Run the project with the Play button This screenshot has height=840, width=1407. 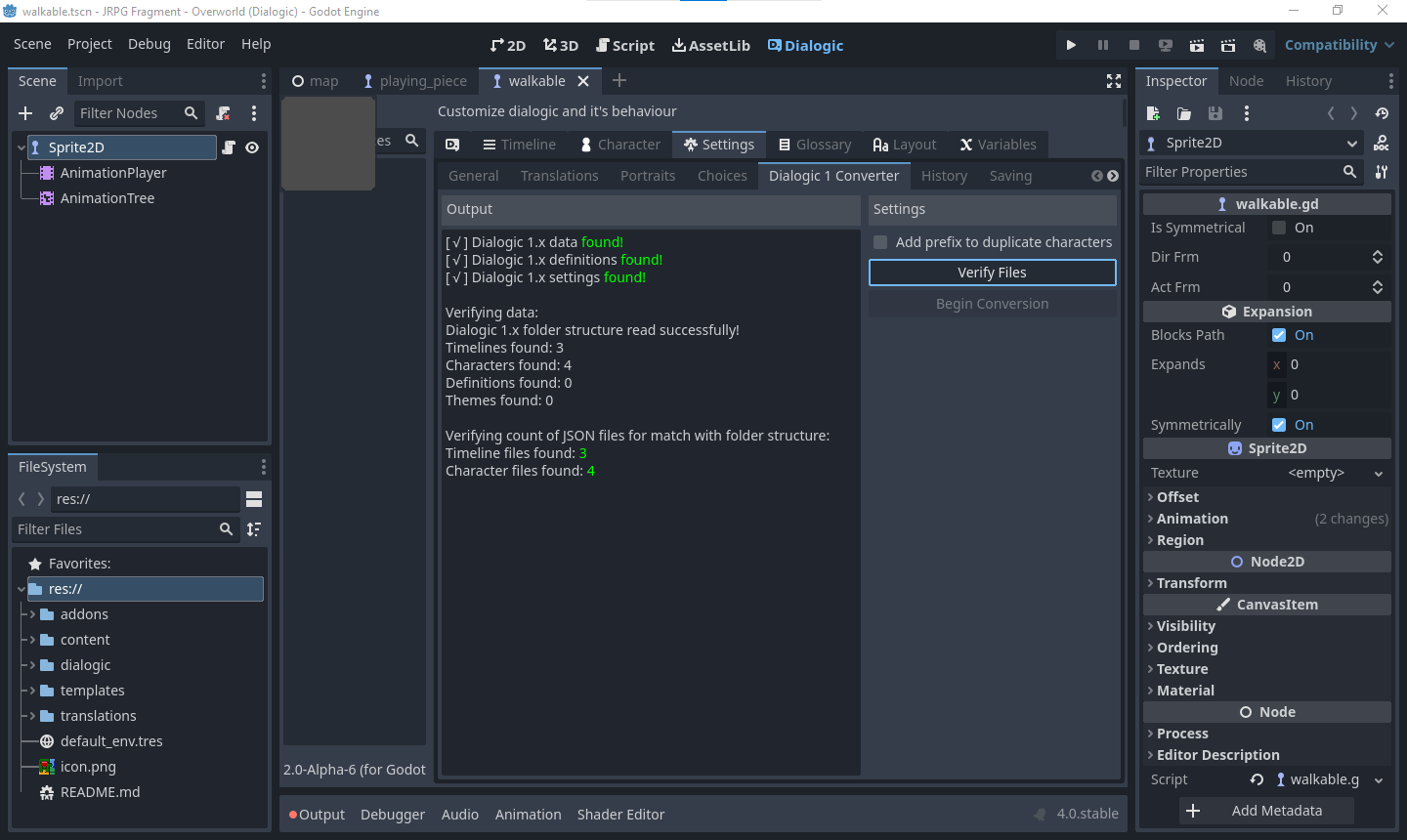click(x=1071, y=45)
